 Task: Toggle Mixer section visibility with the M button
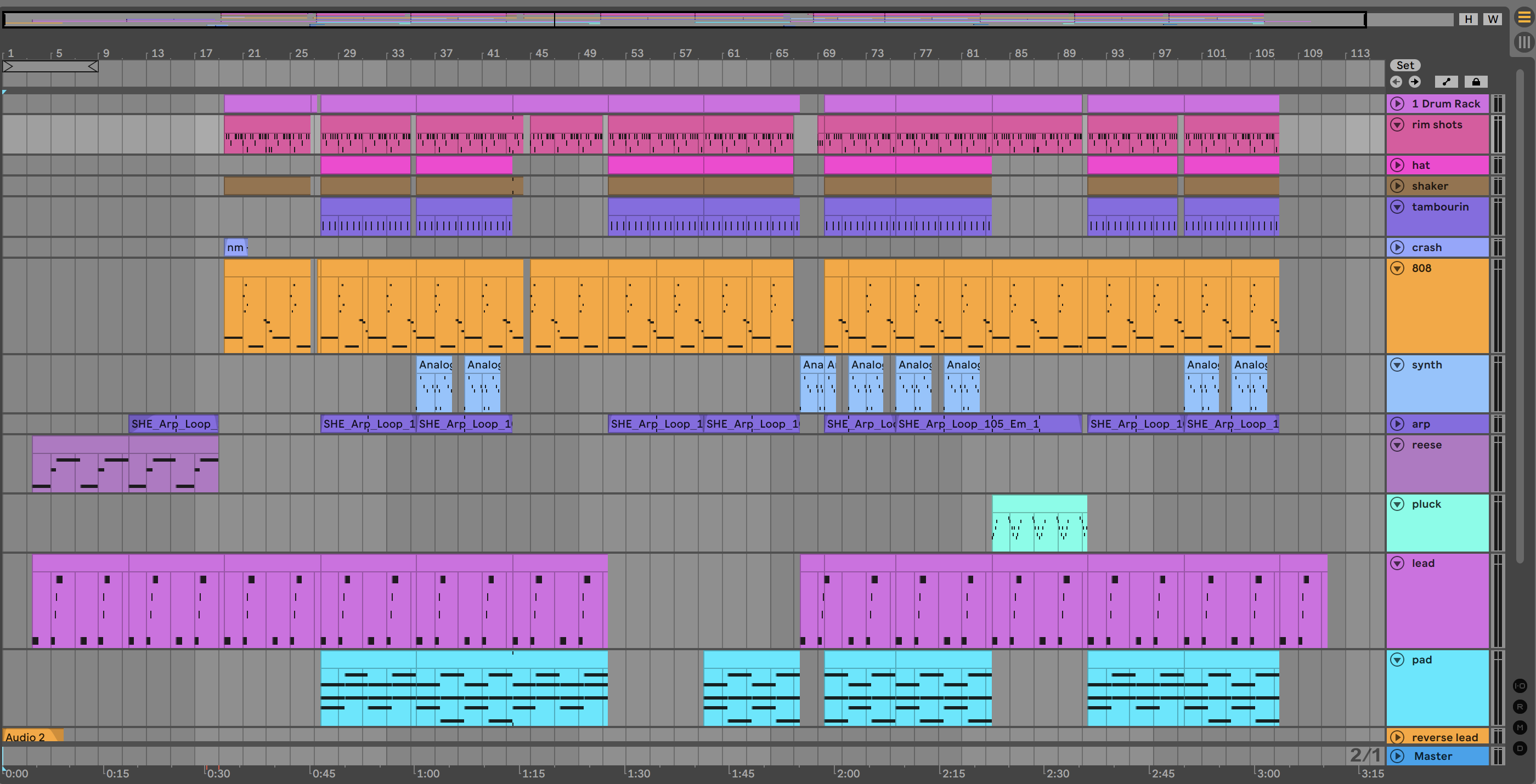click(x=1520, y=728)
